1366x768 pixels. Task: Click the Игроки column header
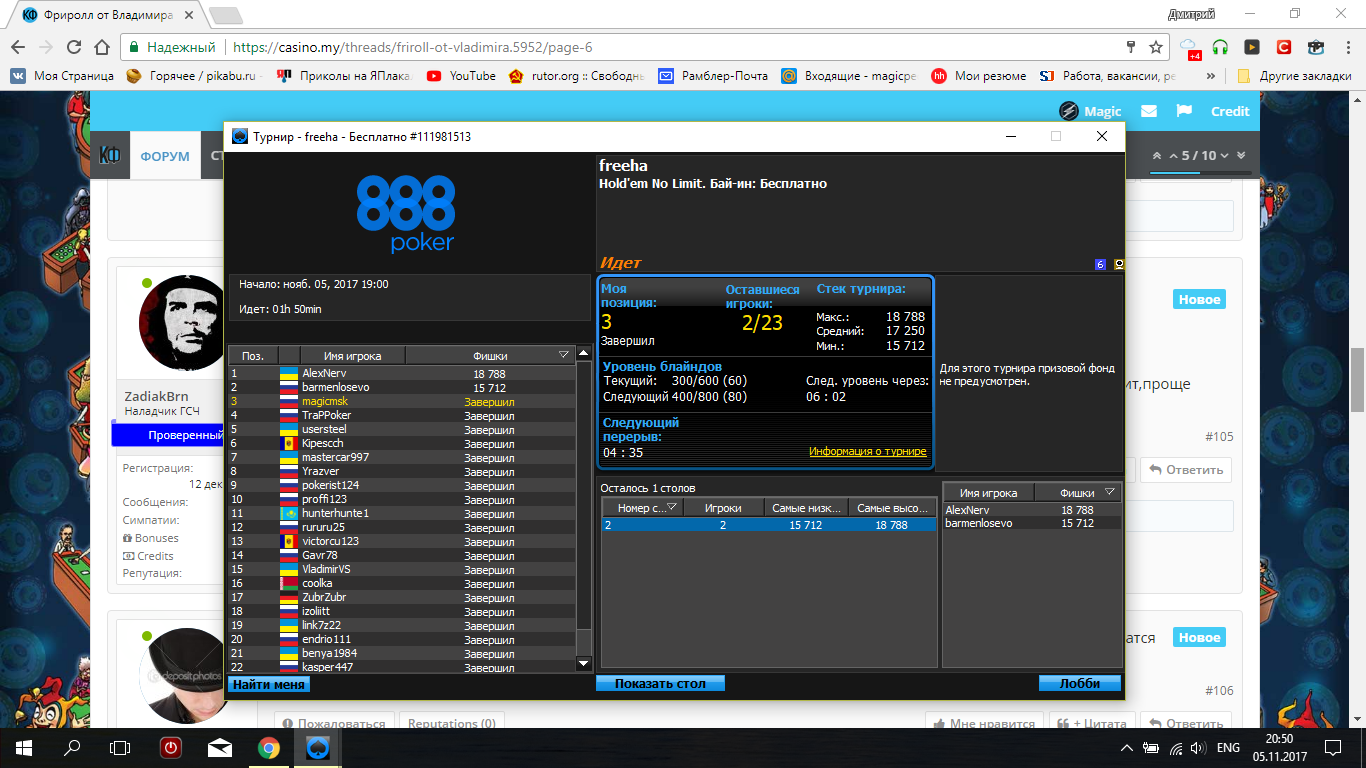click(x=723, y=508)
